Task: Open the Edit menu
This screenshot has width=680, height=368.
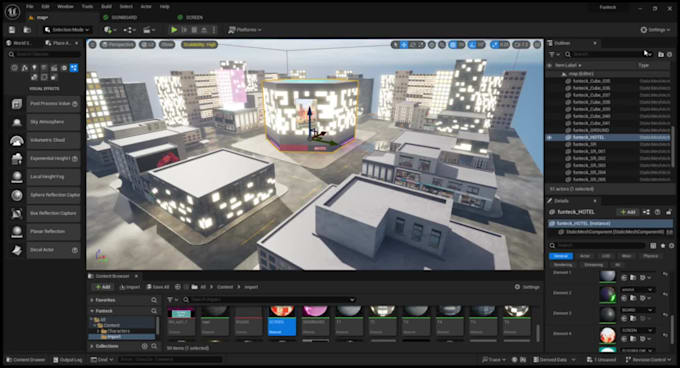Action: [x=46, y=7]
